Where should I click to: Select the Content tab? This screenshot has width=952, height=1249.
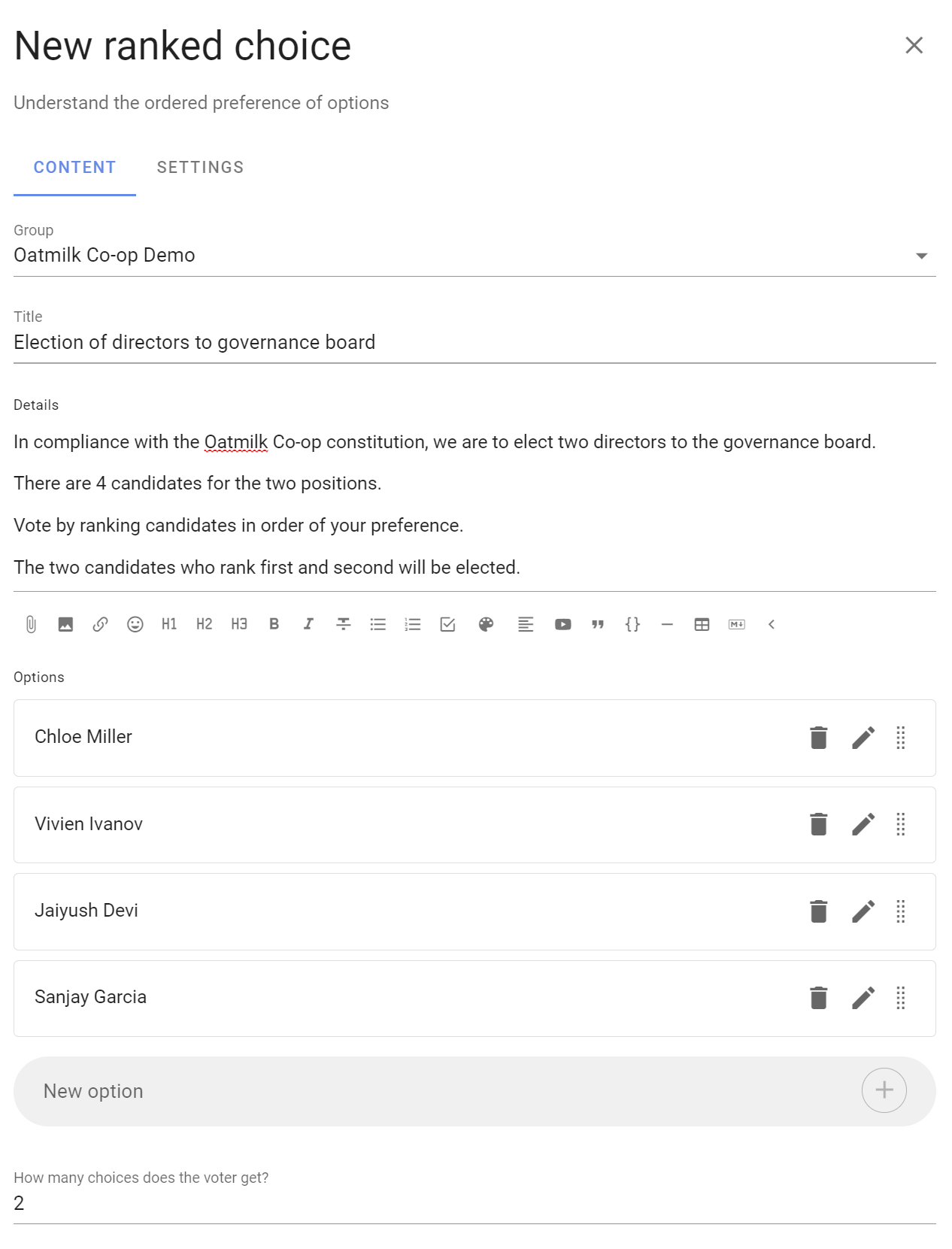point(74,167)
